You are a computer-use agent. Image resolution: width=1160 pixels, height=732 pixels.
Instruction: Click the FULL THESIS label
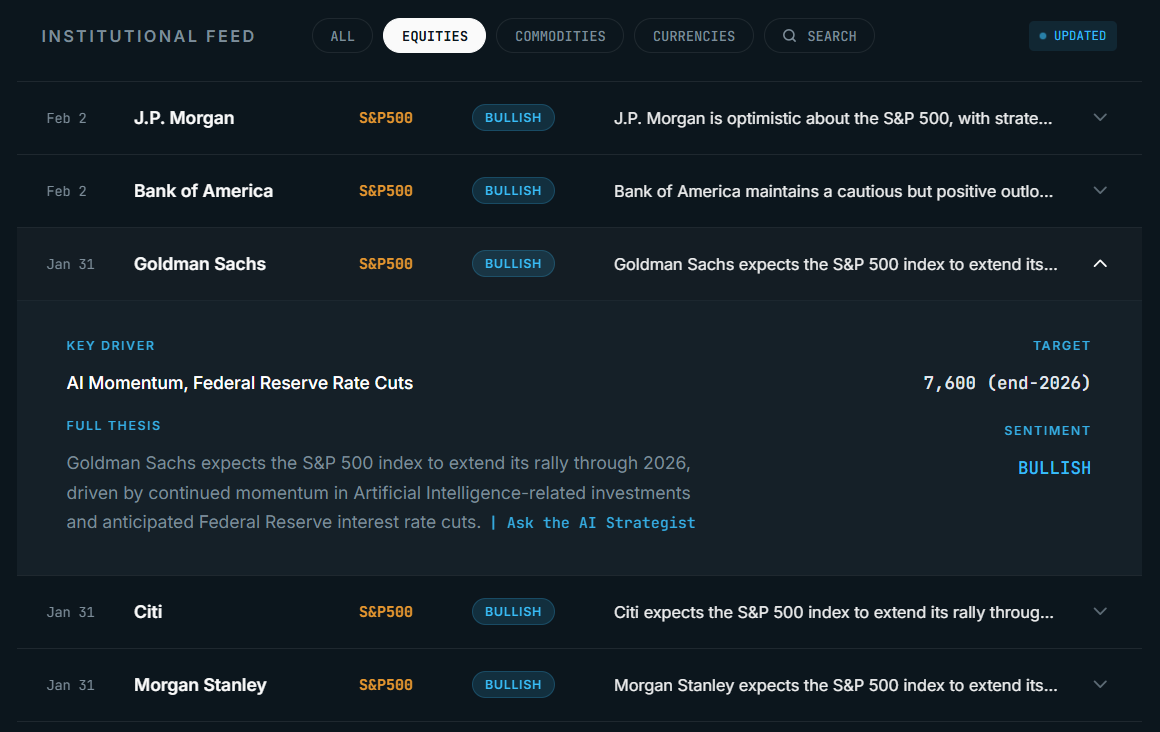[113, 426]
